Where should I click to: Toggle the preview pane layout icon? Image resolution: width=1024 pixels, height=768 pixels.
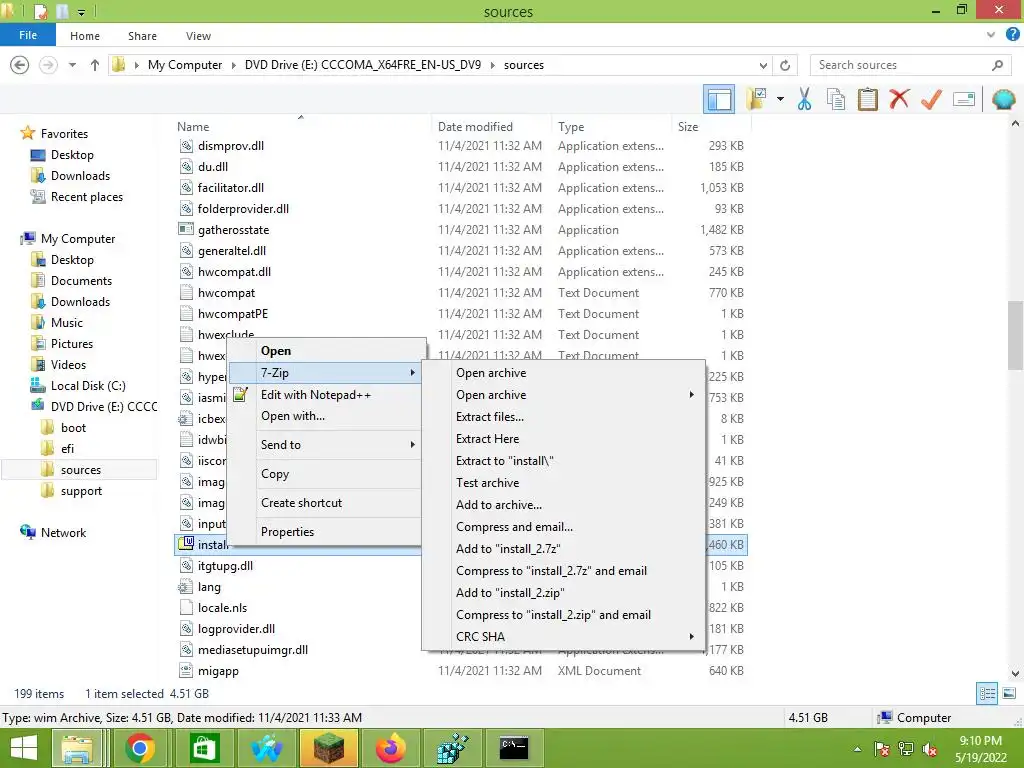click(x=719, y=99)
